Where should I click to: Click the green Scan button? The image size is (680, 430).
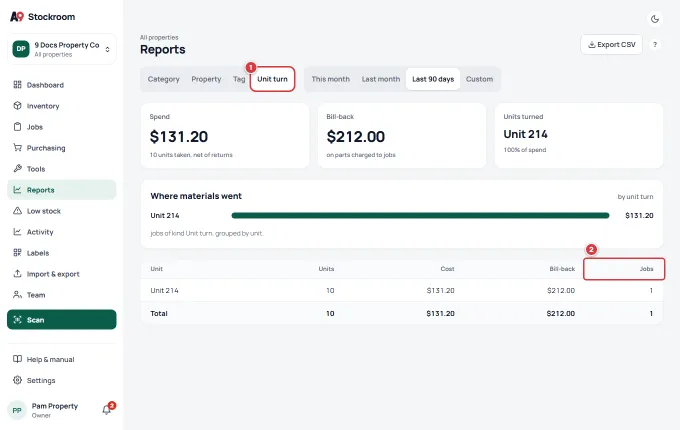tap(62, 319)
